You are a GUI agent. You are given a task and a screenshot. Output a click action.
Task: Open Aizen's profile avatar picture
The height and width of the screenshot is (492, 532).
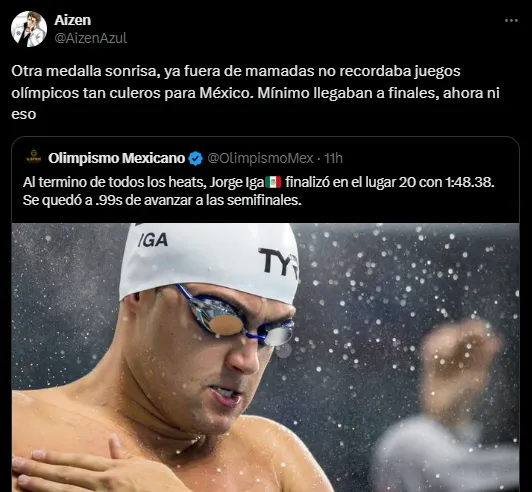[x=29, y=29]
